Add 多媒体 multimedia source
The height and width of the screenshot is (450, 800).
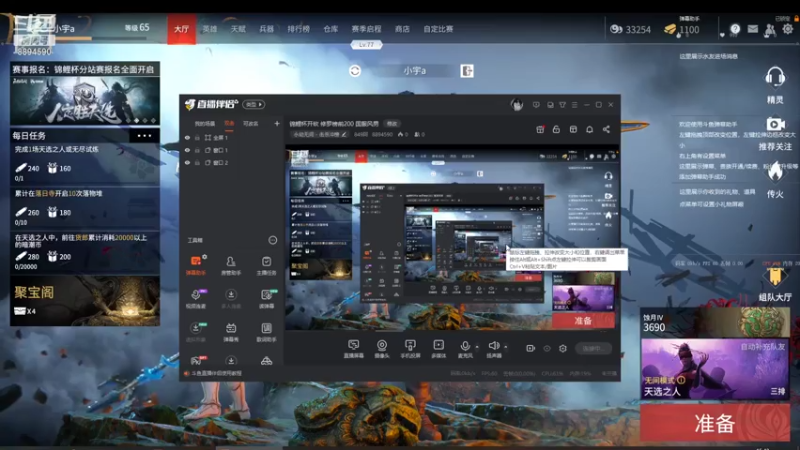438,348
